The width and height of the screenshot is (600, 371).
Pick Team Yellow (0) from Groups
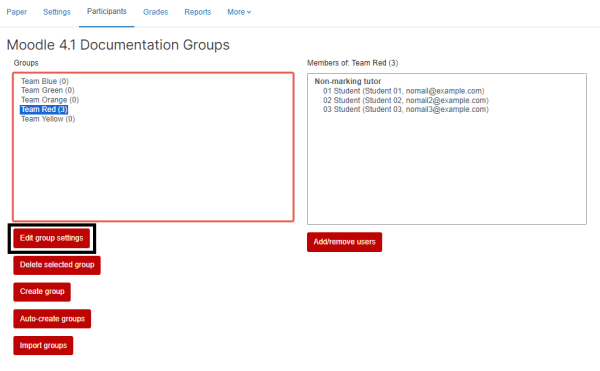tap(48, 119)
